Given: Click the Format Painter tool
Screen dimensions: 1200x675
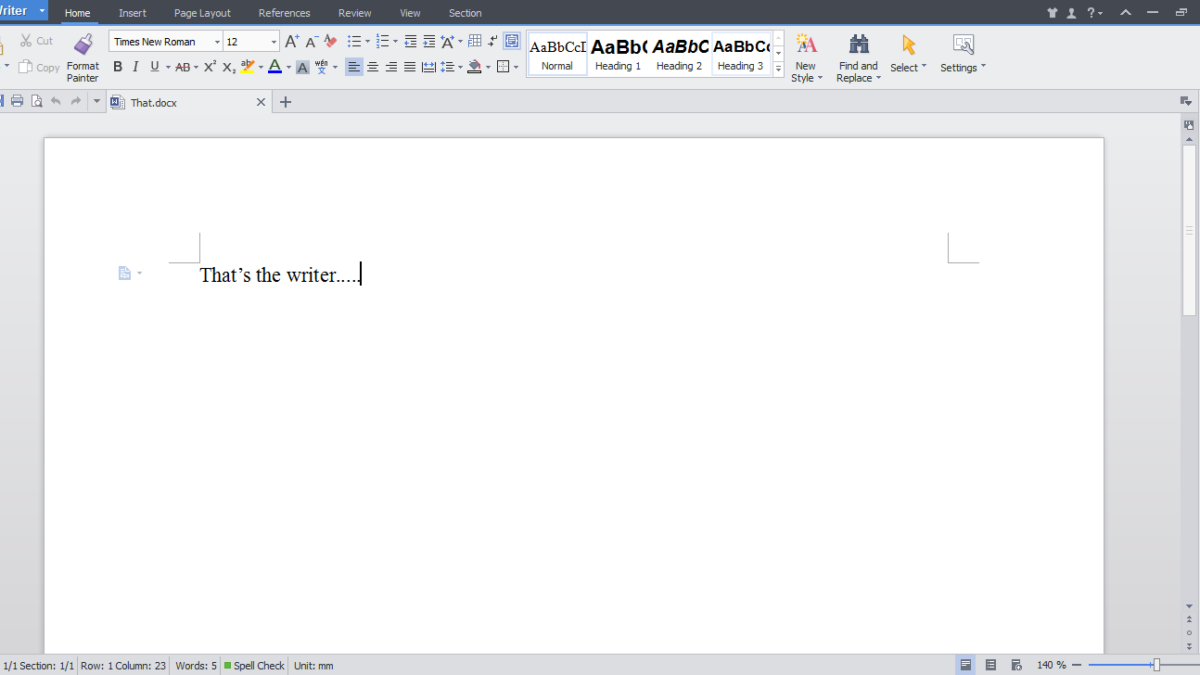Looking at the screenshot, I should click(x=83, y=57).
